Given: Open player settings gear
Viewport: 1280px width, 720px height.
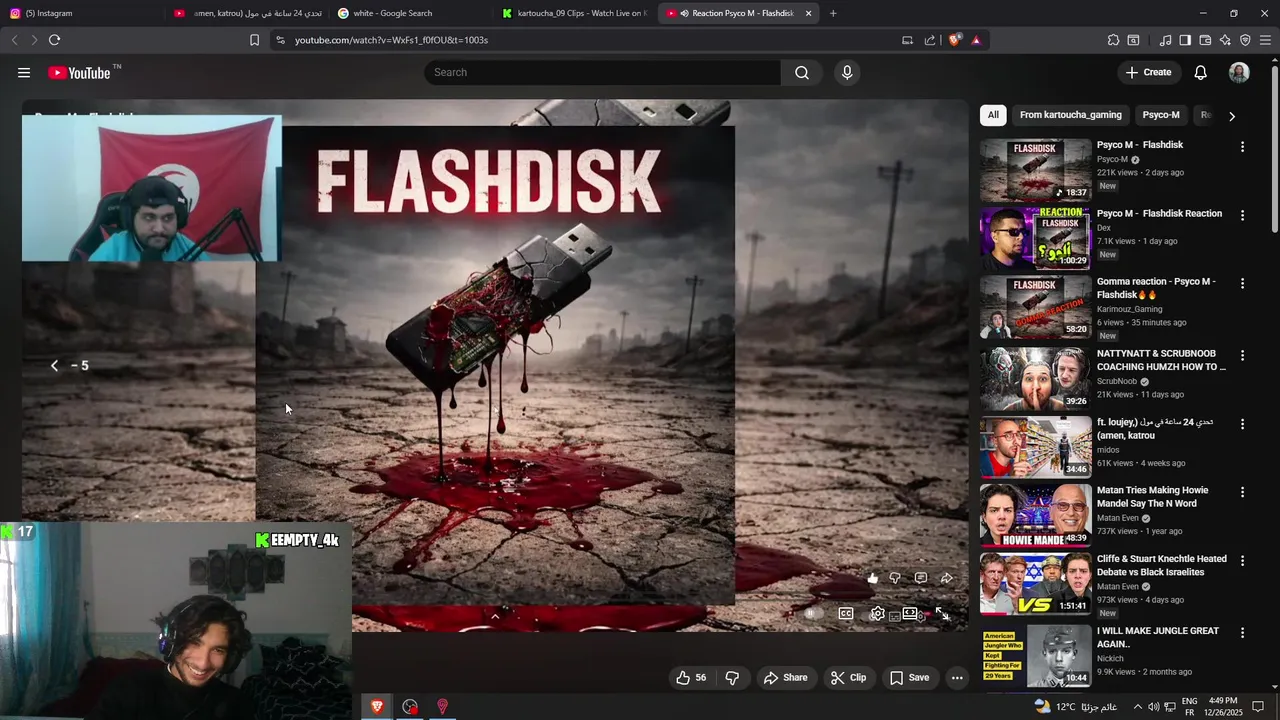Looking at the screenshot, I should [x=877, y=614].
